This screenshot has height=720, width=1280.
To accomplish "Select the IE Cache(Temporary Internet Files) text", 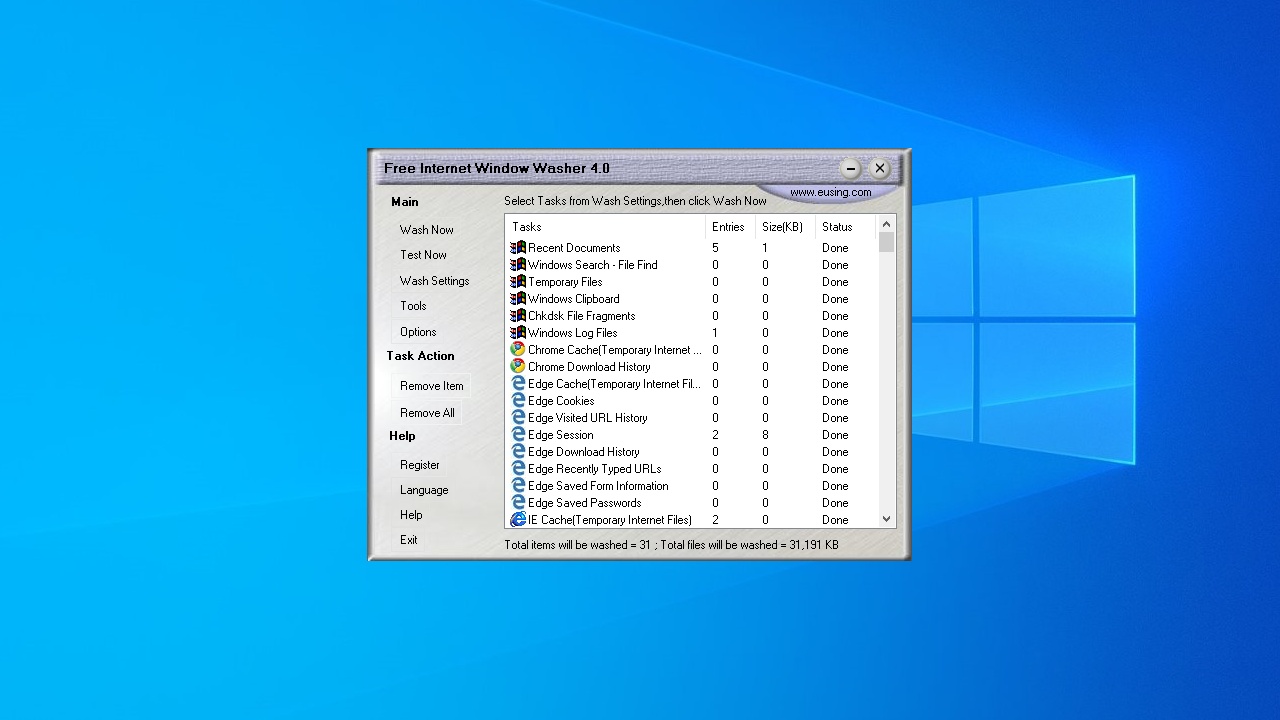I will click(x=610, y=520).
